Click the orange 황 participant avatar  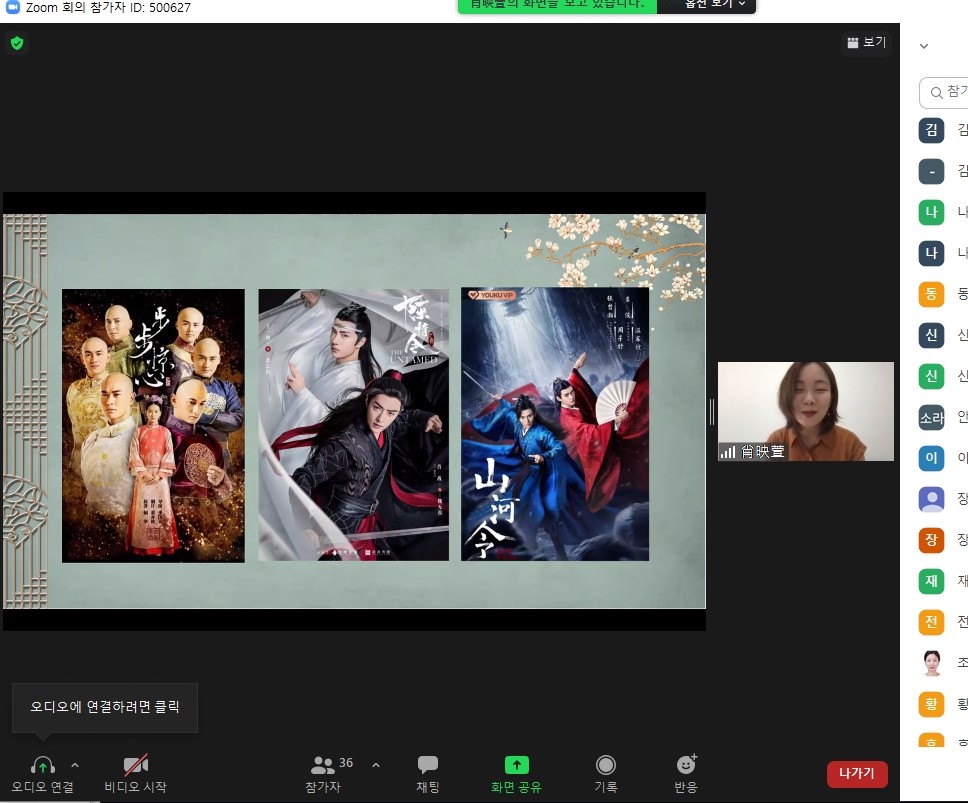point(931,704)
